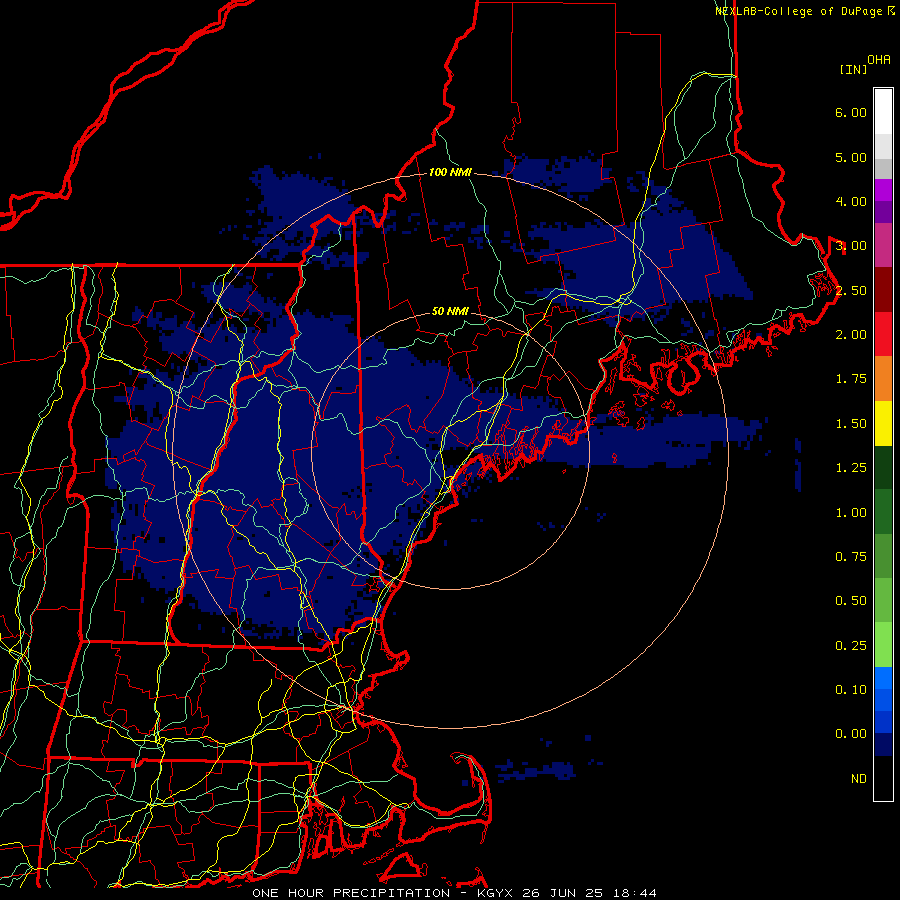Pick the pure white top legend swatch
This screenshot has width=900, height=900.
[x=883, y=112]
